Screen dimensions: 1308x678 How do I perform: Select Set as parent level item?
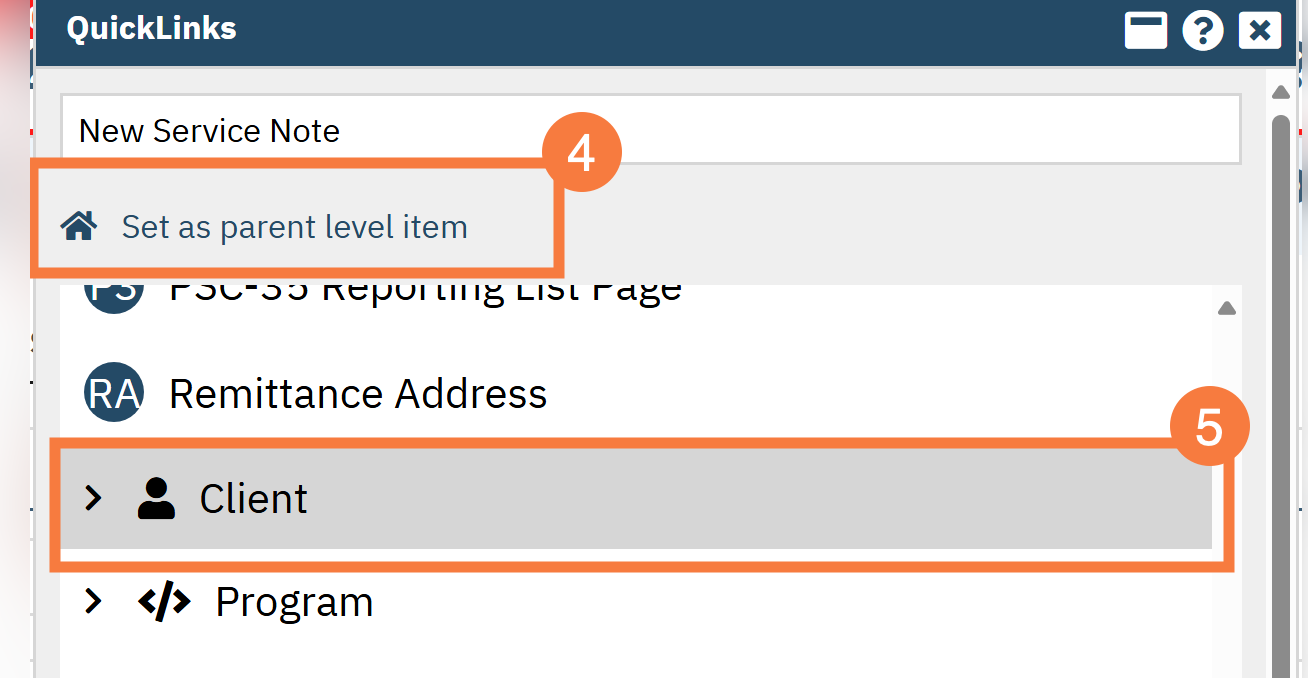tap(294, 226)
